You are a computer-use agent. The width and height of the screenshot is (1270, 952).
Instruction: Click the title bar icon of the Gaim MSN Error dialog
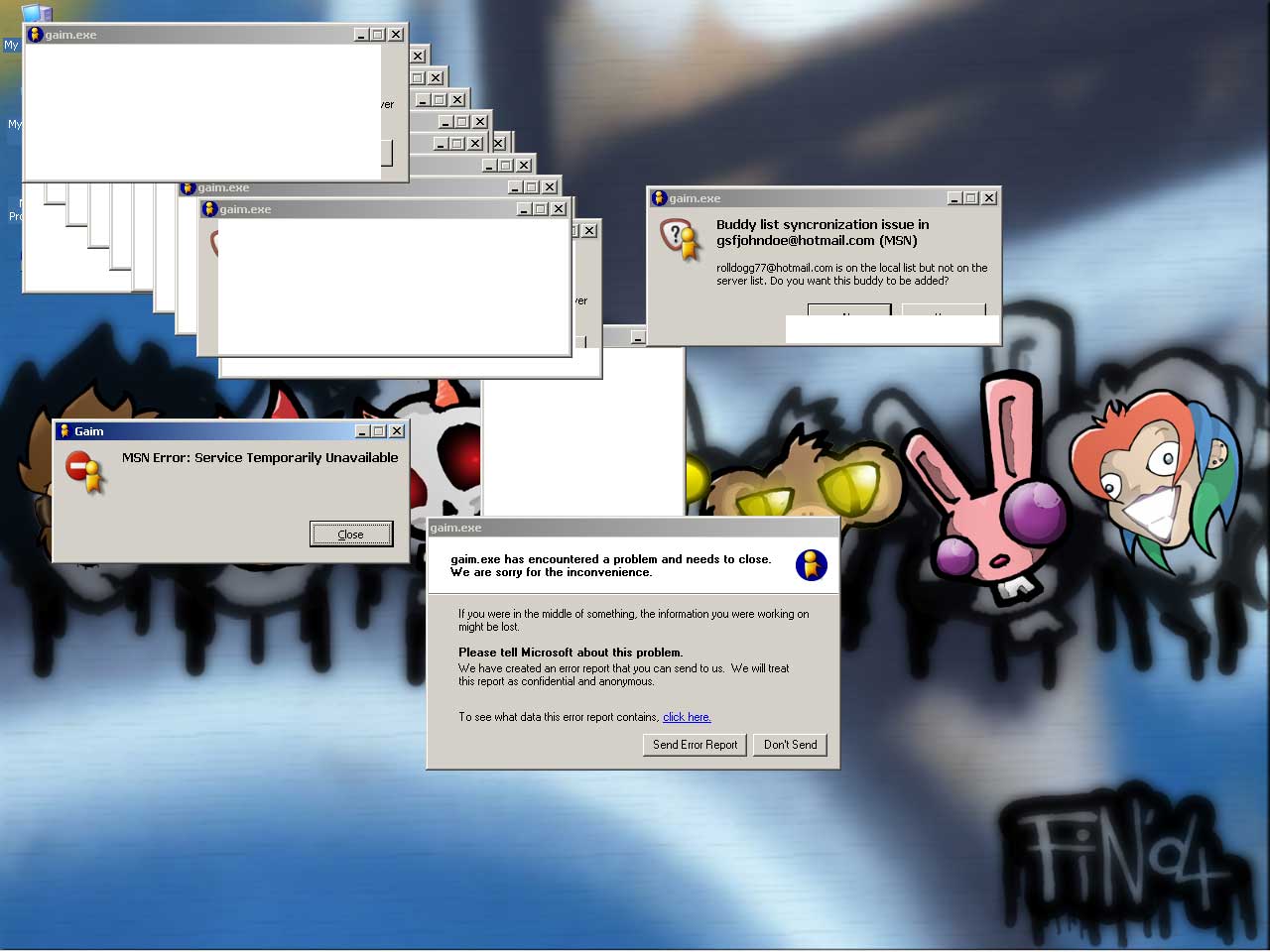64,430
